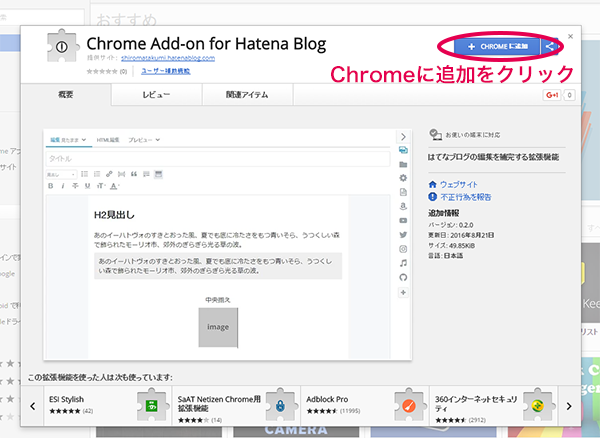Open the 見出し heading dropdown in the editor toolbar

[61, 174]
